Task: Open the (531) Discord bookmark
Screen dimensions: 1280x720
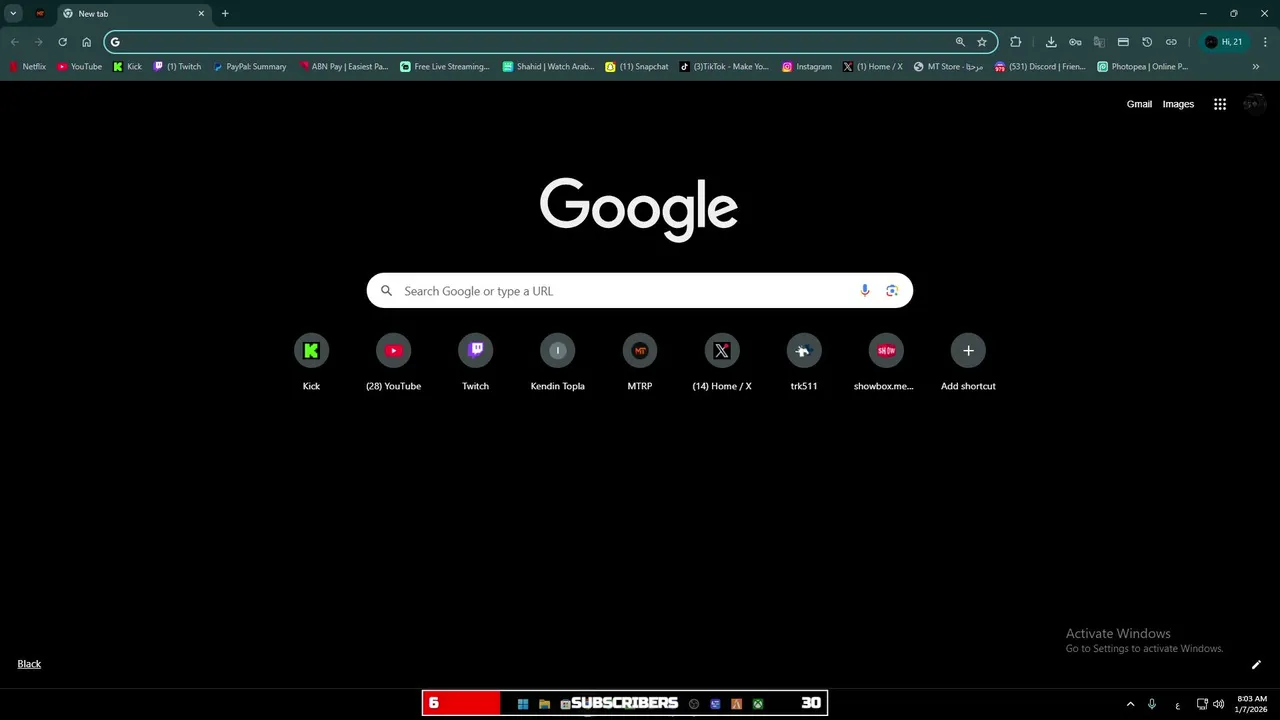Action: point(1041,67)
